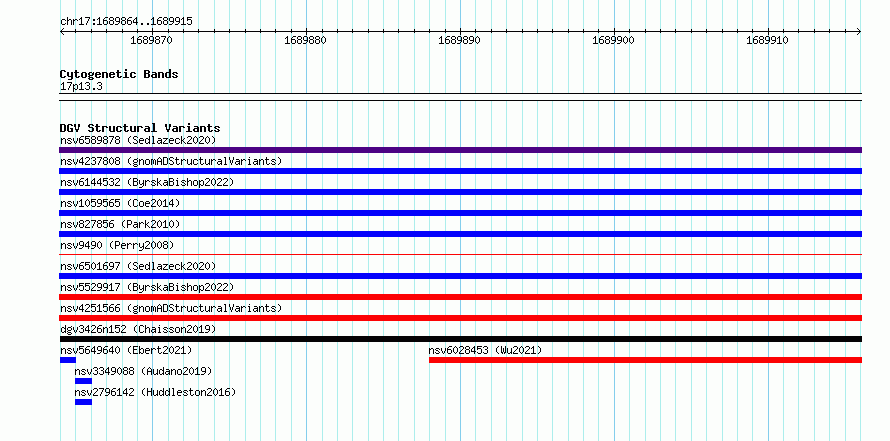
Task: Open the dgv3426n152 (Chaisson2019) label
Action: (138, 329)
